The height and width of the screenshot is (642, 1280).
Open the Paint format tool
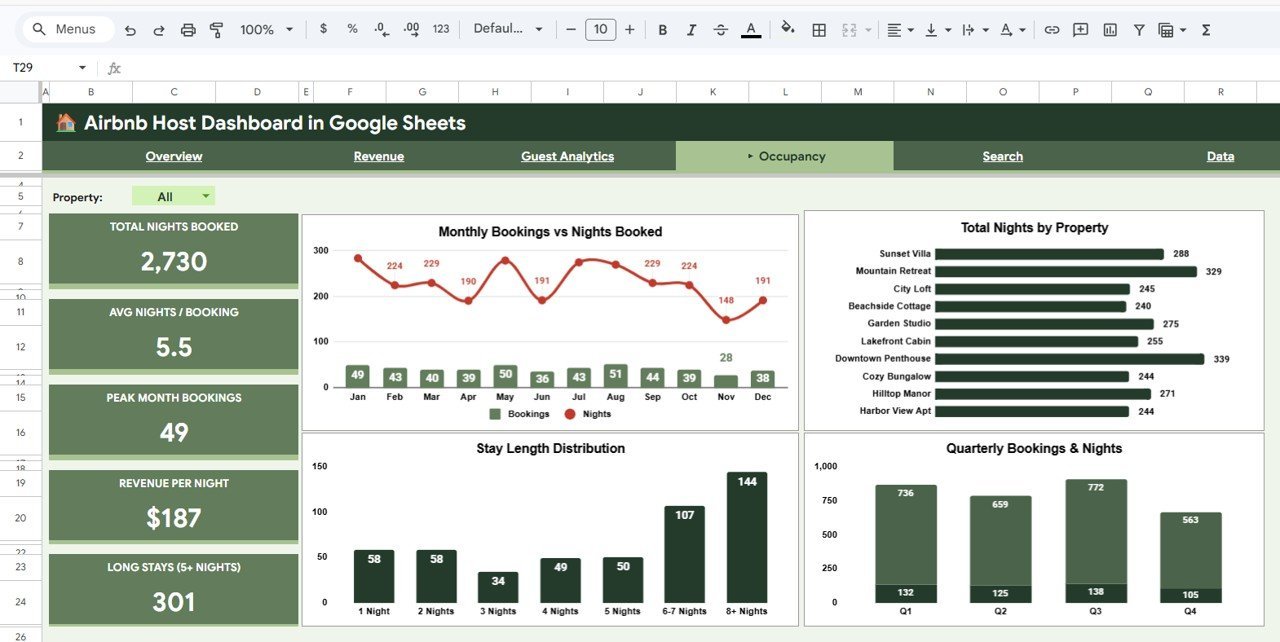click(216, 29)
